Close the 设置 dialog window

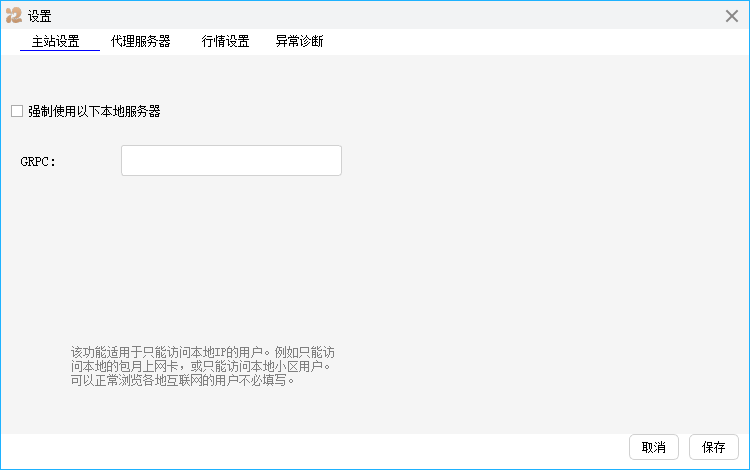coord(732,16)
